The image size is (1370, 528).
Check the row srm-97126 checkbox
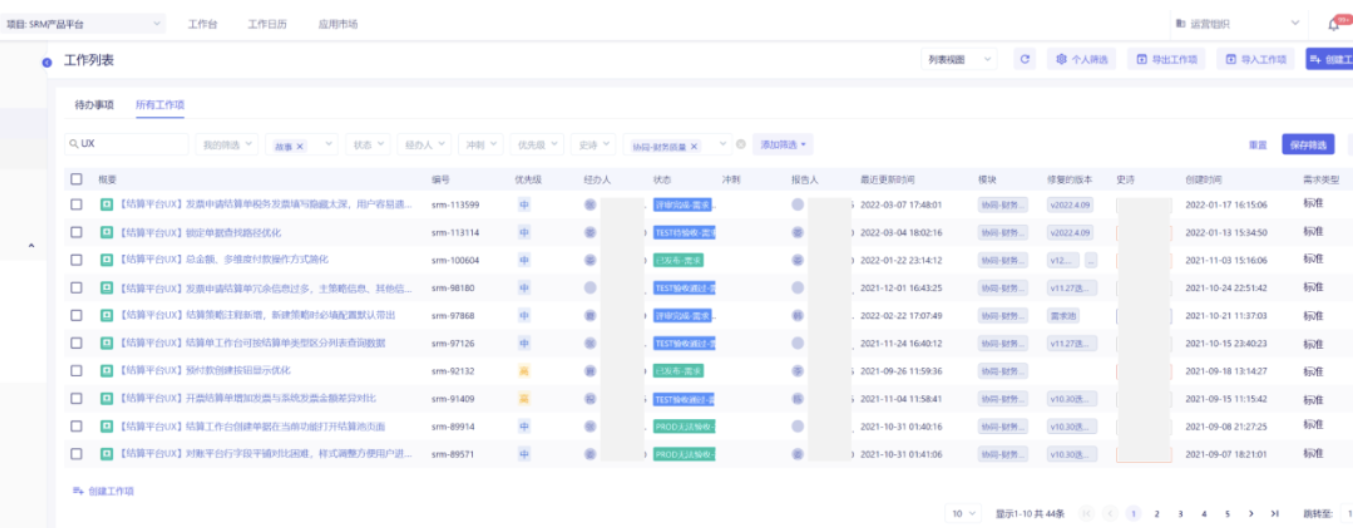tap(77, 343)
